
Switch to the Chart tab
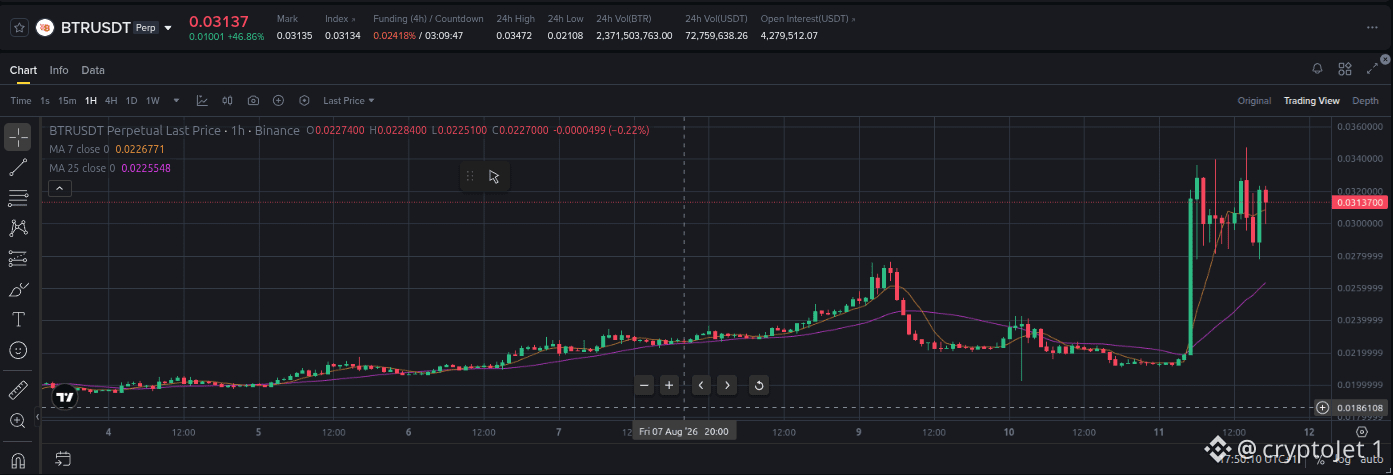23,70
